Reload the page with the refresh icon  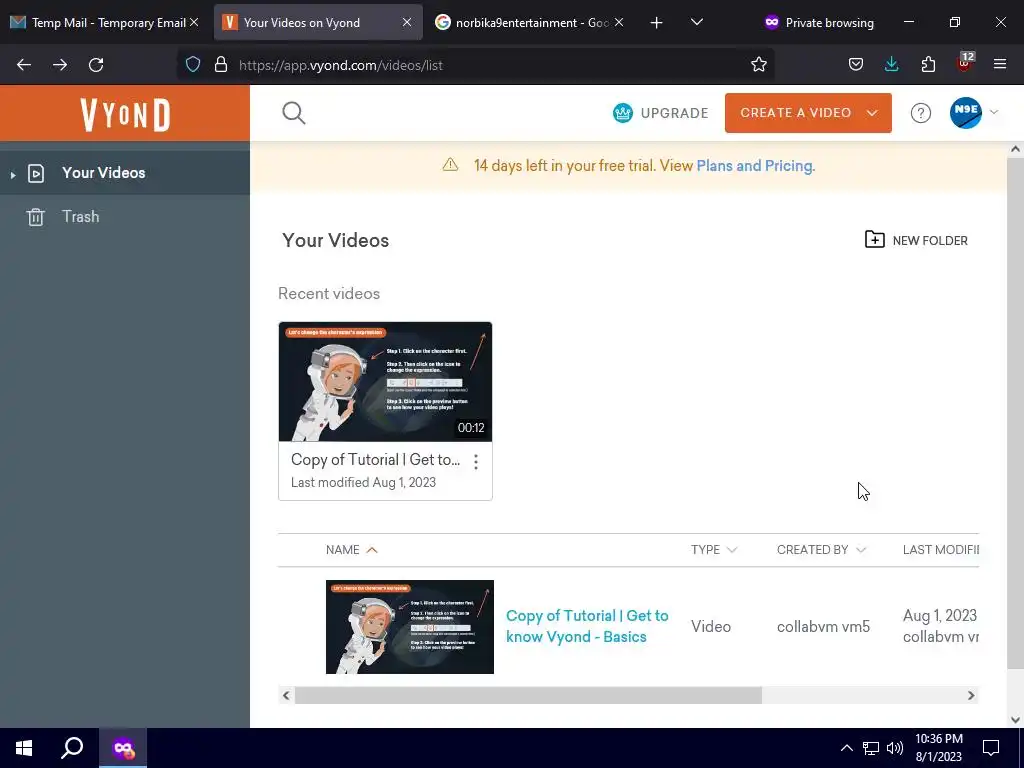point(96,65)
